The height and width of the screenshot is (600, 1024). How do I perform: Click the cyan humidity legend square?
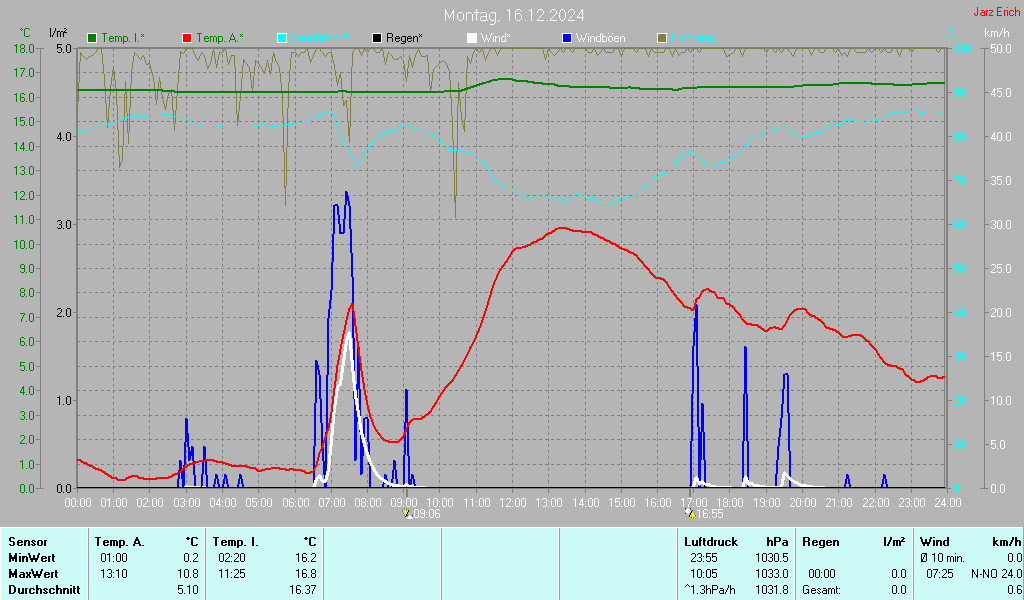[282, 38]
